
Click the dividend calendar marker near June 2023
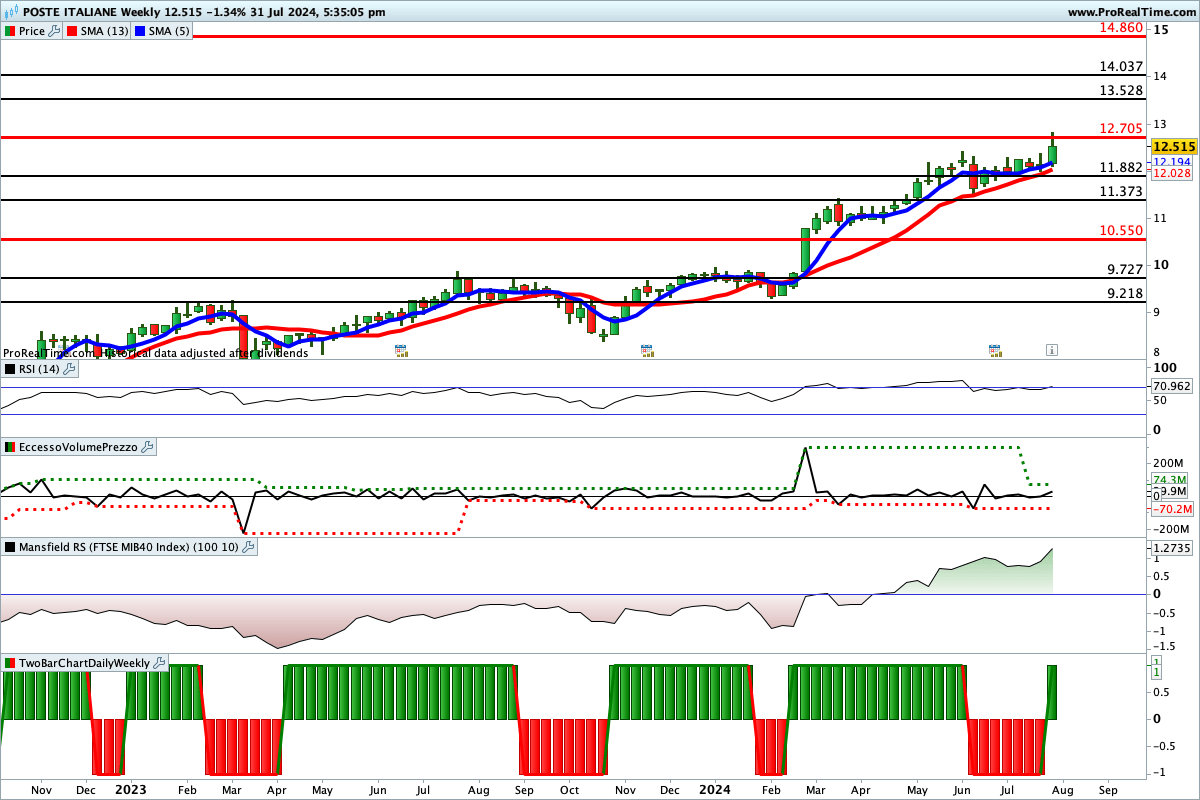click(x=401, y=350)
